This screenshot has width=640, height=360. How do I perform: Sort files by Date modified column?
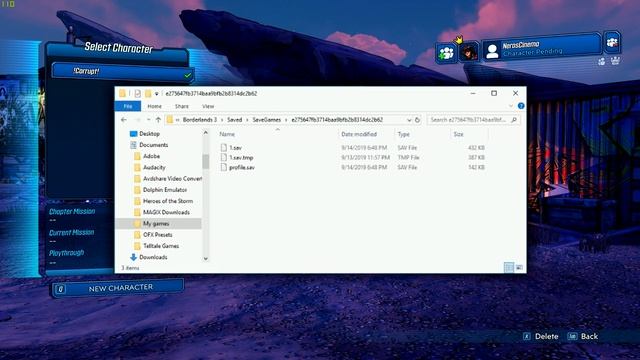tap(359, 134)
